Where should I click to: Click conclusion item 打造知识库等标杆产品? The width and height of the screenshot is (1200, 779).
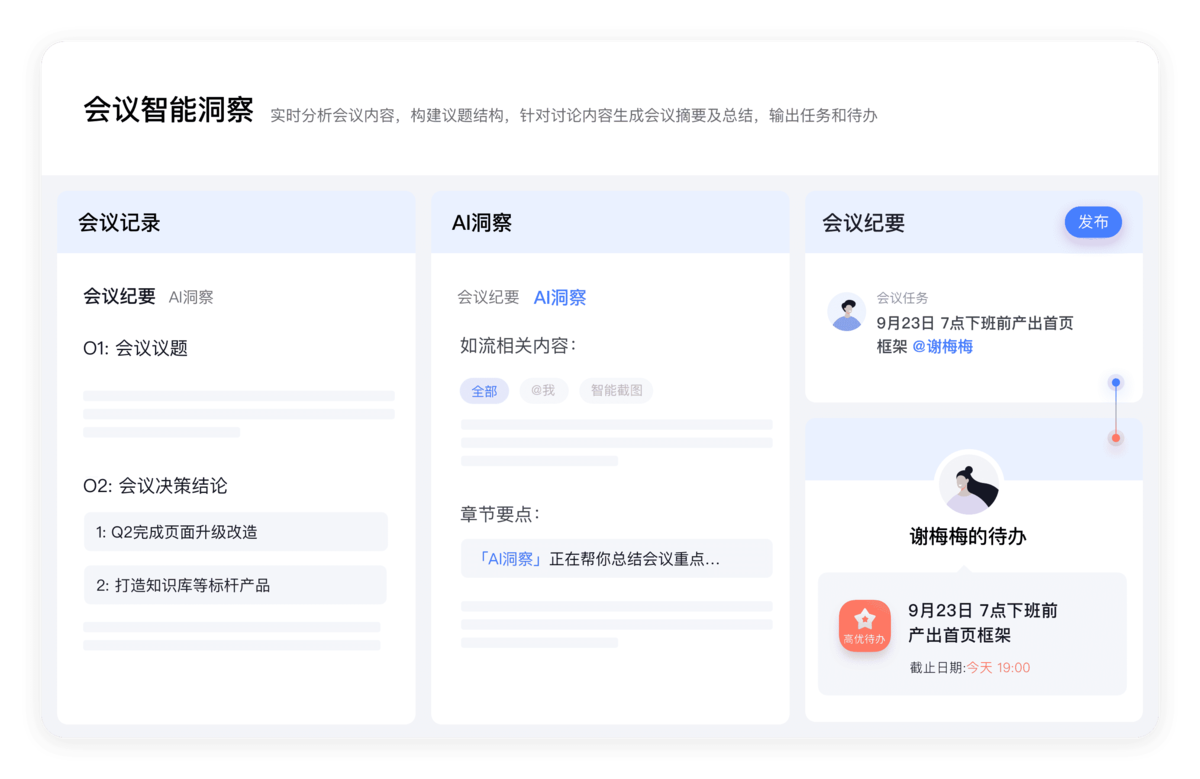(234, 584)
